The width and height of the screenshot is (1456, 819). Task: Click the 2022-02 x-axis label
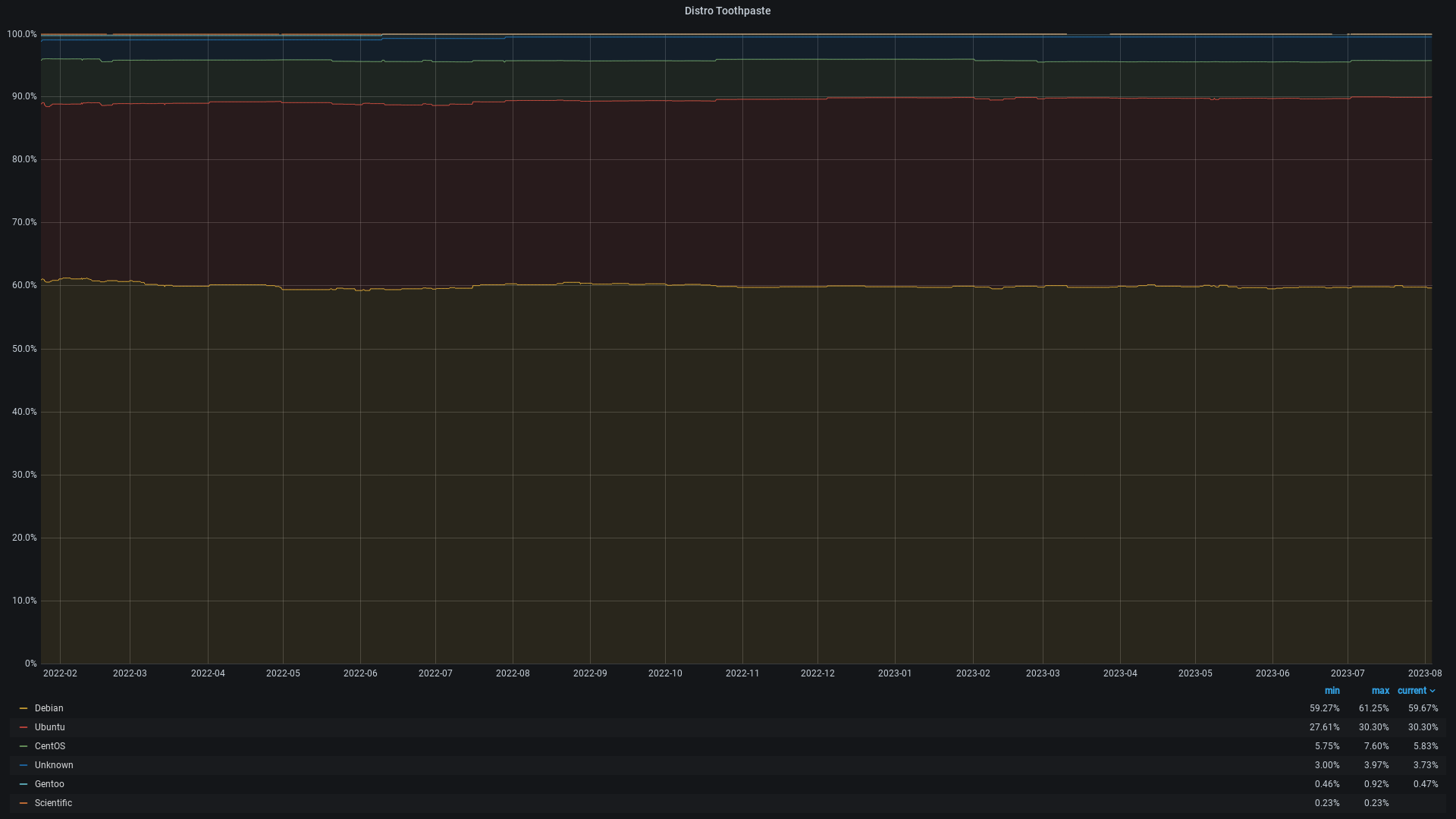pyautogui.click(x=60, y=673)
